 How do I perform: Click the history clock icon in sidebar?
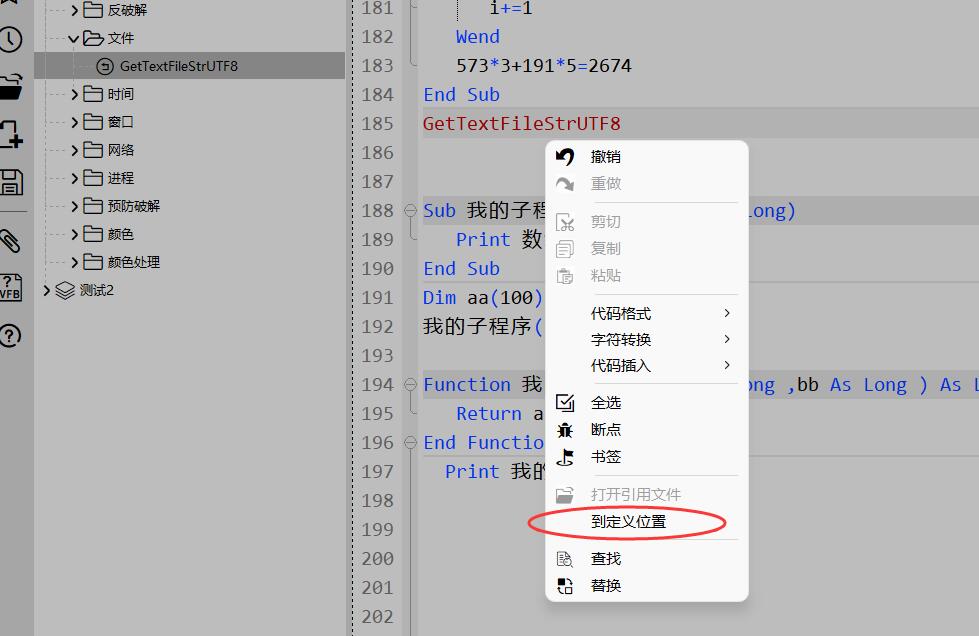click(x=10, y=40)
